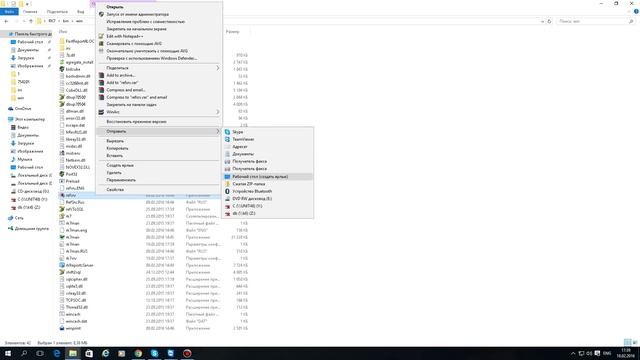Image resolution: width=640 pixels, height=360 pixels.
Task: Select Свойства at menu bottom
Action: 115,190
